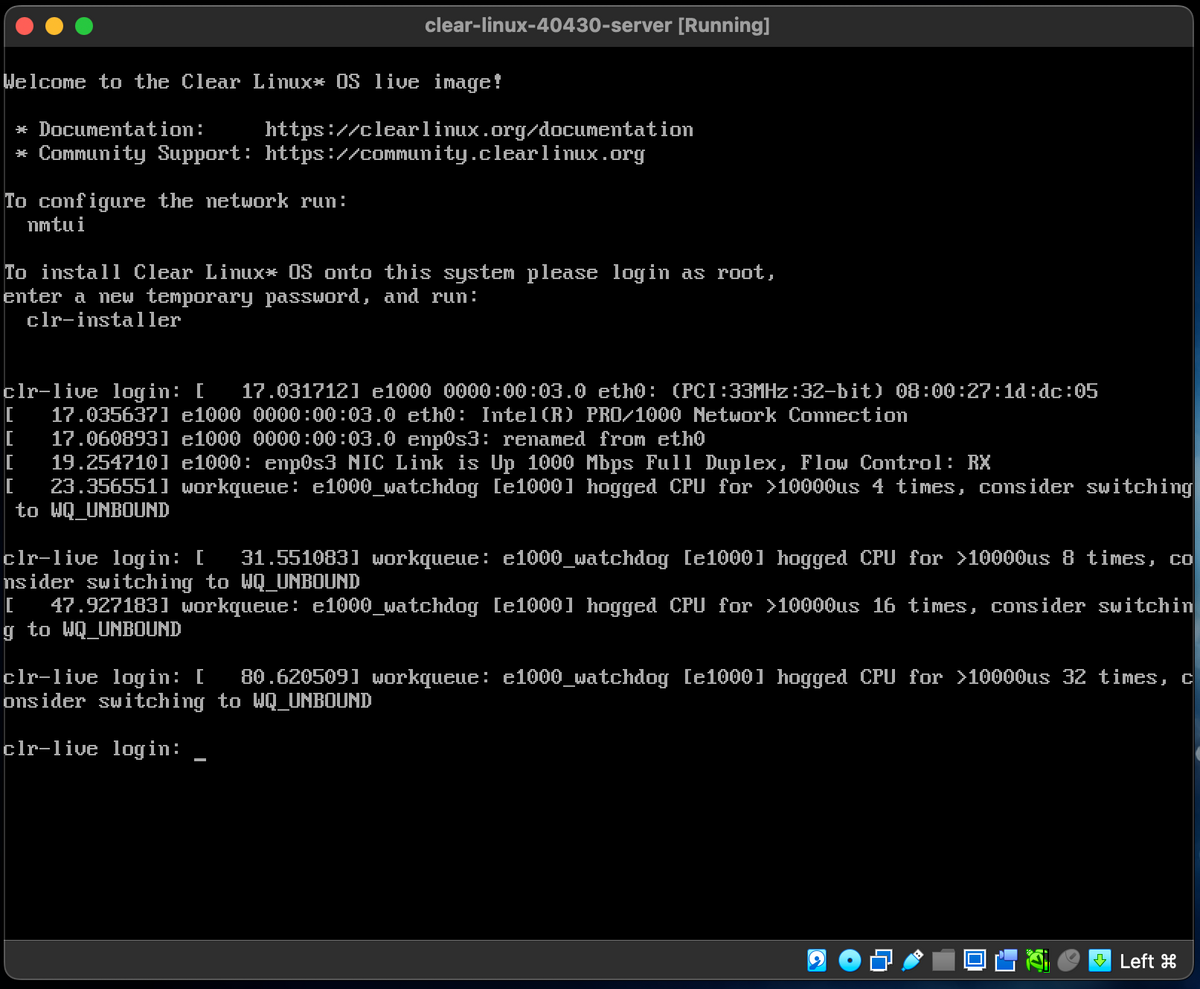Click the keyboard capture green-arrow icon

click(1099, 960)
